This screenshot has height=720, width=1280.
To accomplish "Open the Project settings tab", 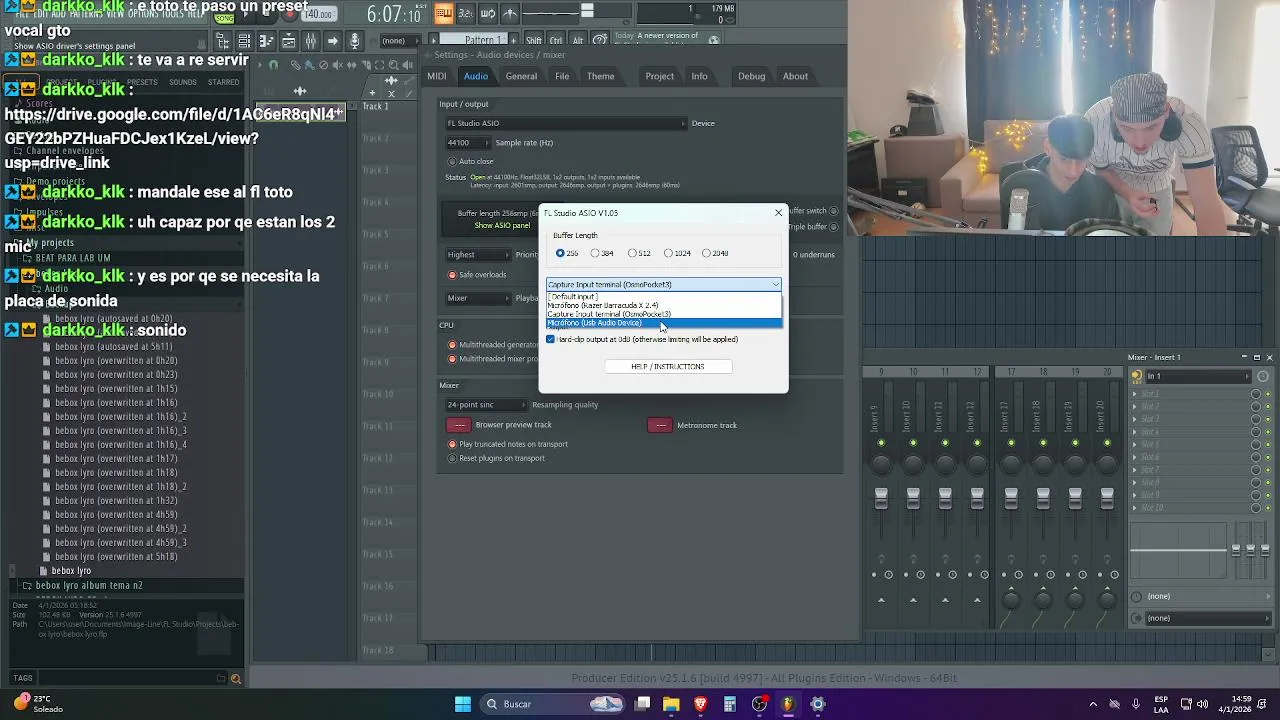I will pyautogui.click(x=659, y=76).
